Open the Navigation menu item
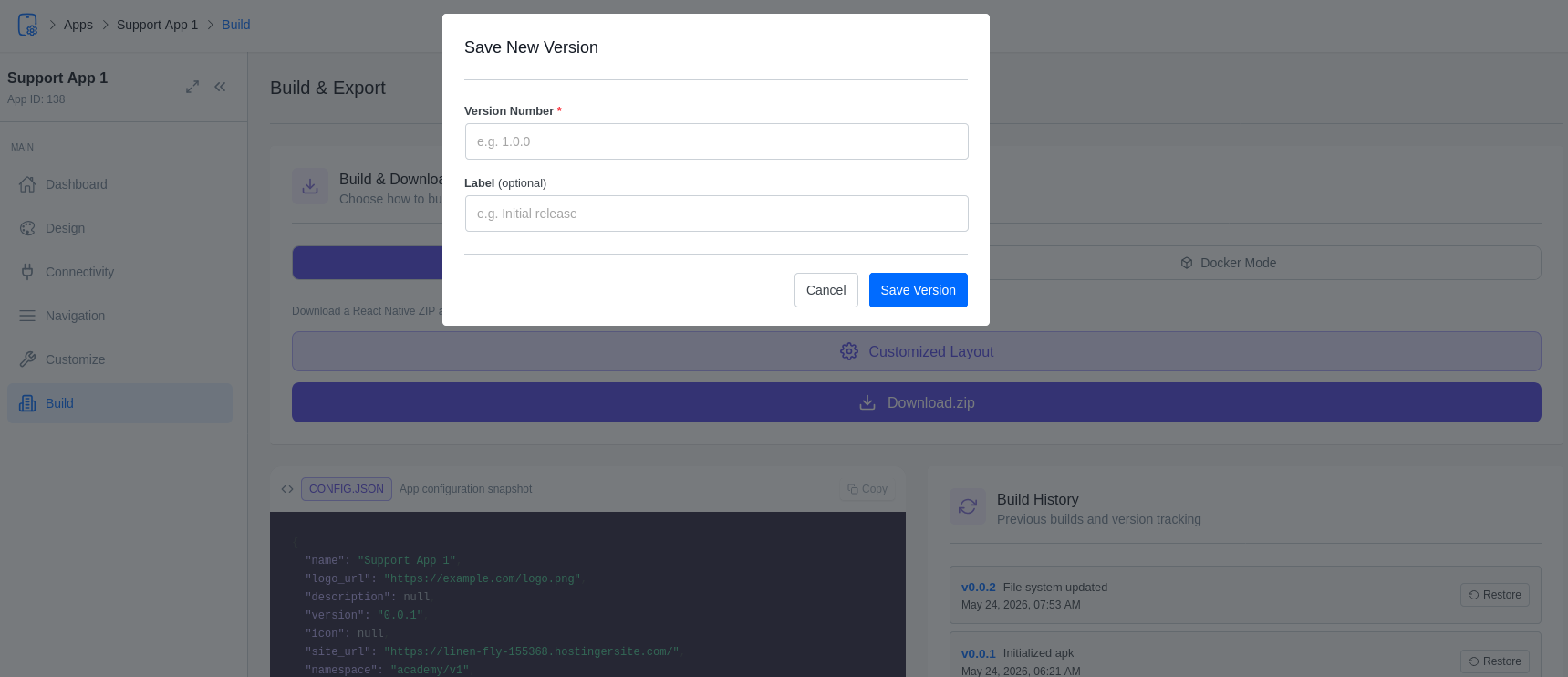 point(119,316)
